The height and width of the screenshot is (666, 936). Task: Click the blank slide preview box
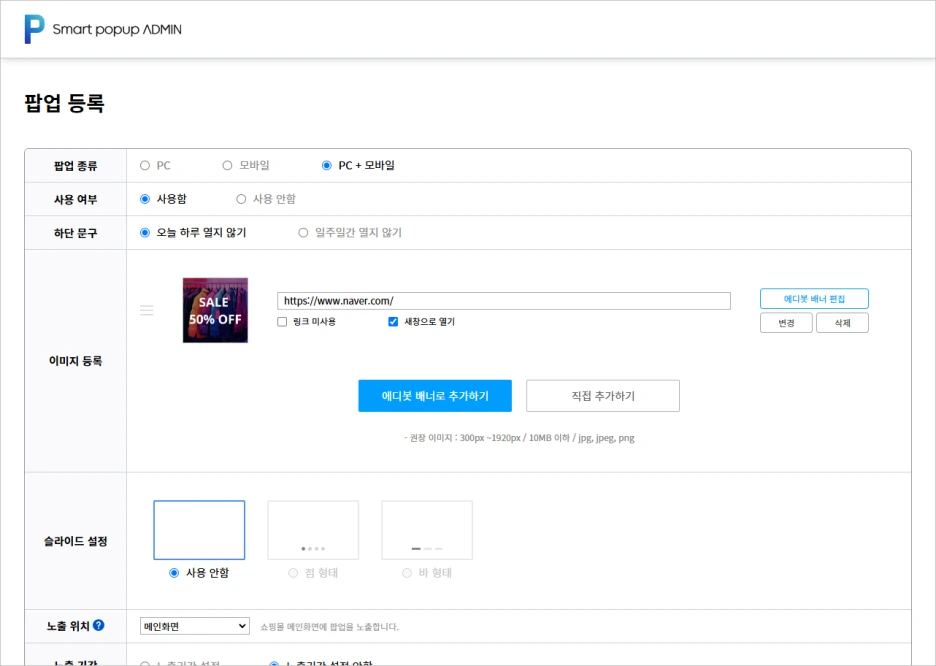pyautogui.click(x=199, y=530)
